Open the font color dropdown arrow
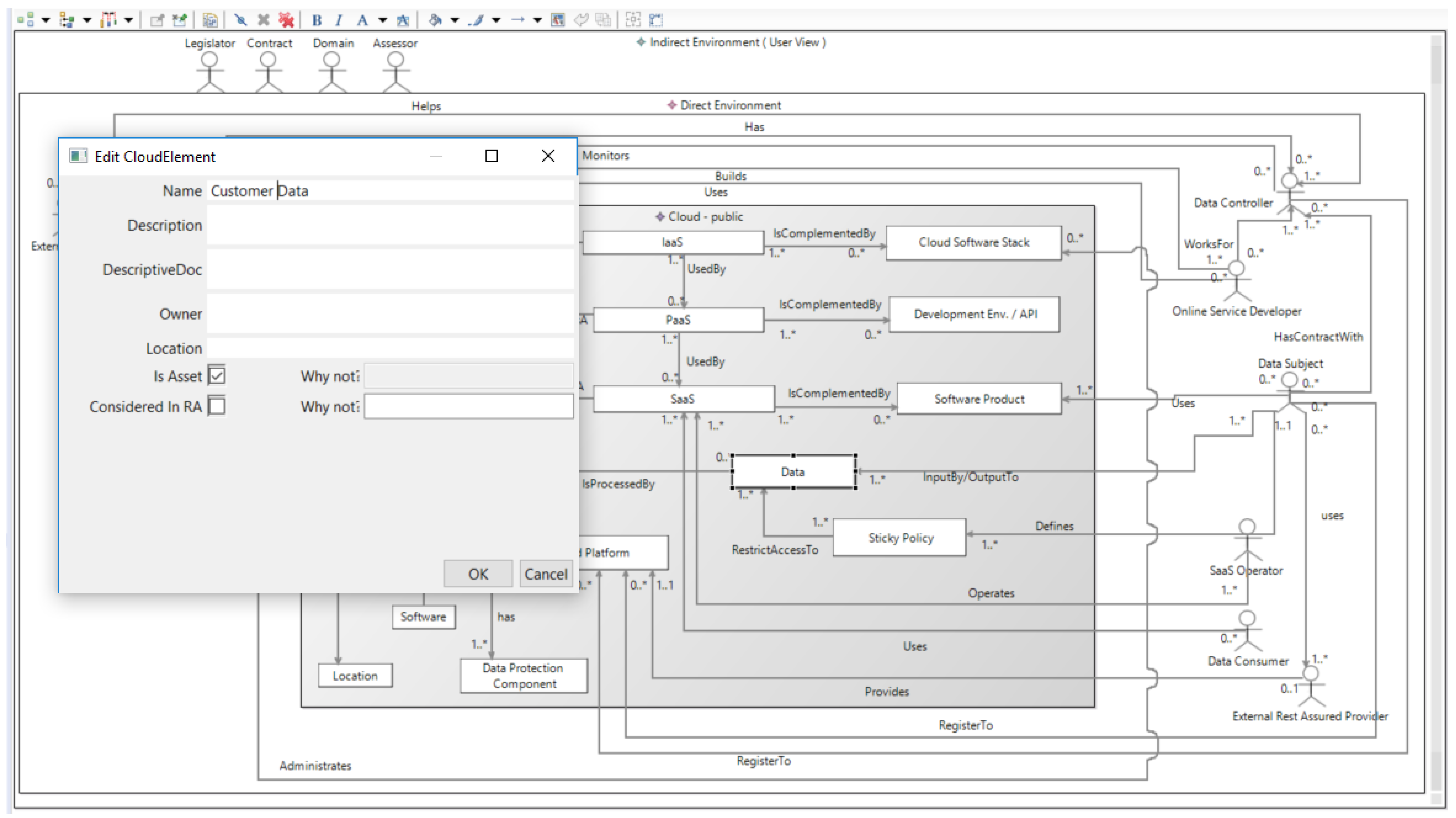The image size is (1456, 818). (x=383, y=20)
